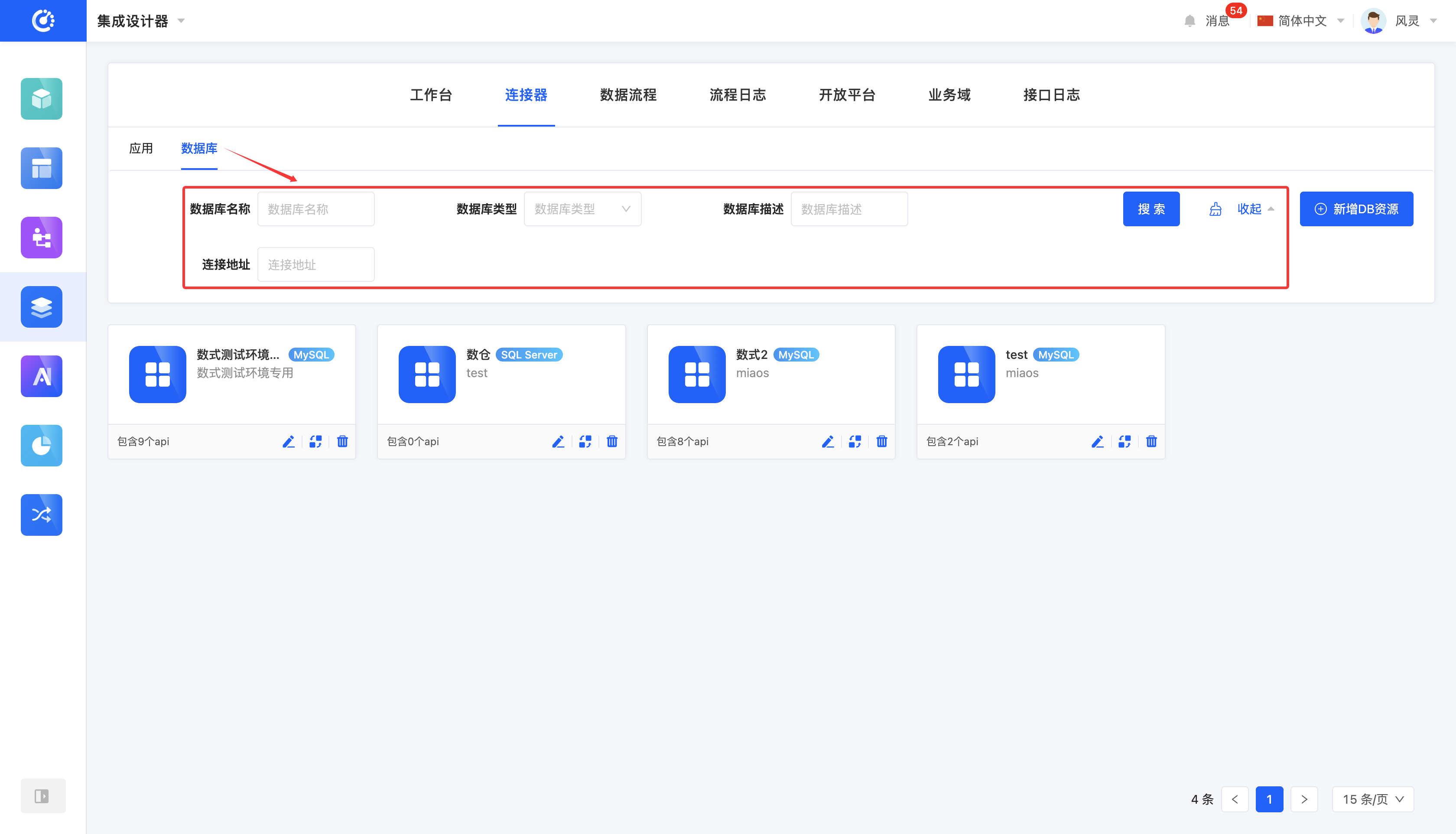Switch to the 数据流程 tab

click(x=627, y=95)
